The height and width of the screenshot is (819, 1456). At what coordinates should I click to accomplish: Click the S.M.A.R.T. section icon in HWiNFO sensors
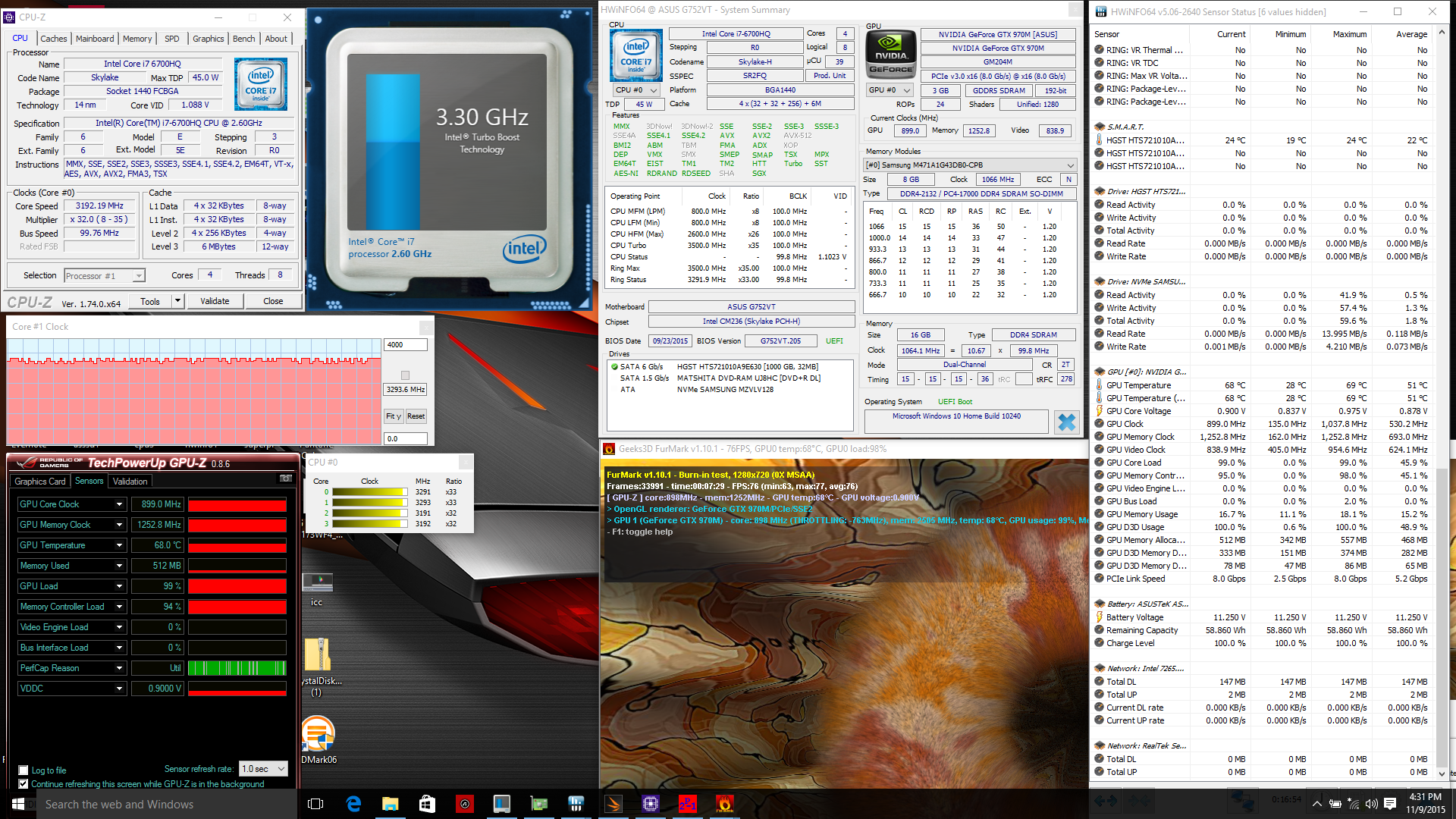[1100, 127]
